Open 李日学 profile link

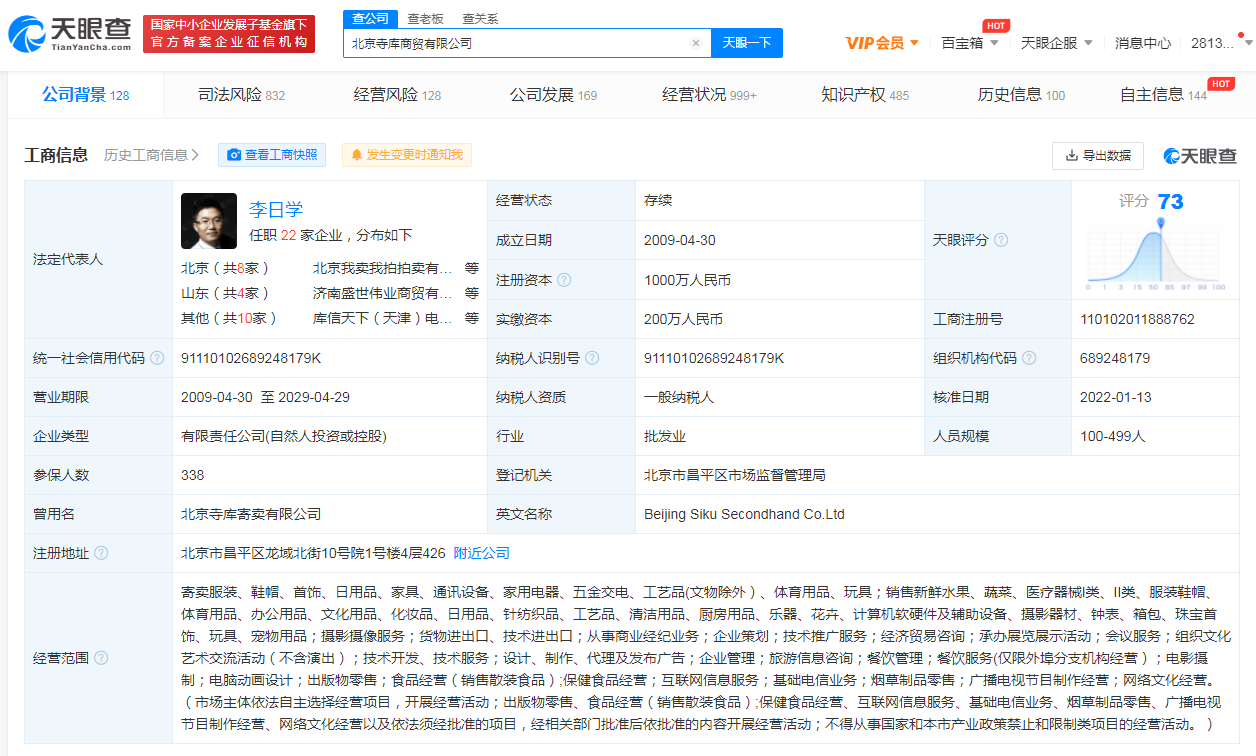(x=276, y=209)
